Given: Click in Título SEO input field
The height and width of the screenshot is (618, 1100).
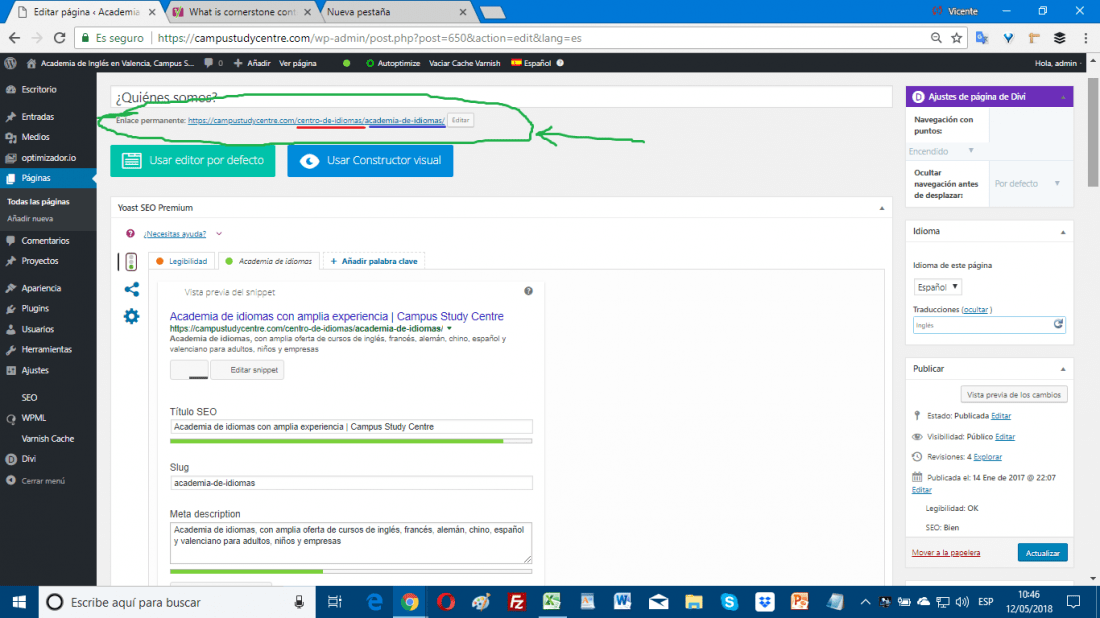Looking at the screenshot, I should pos(351,426).
